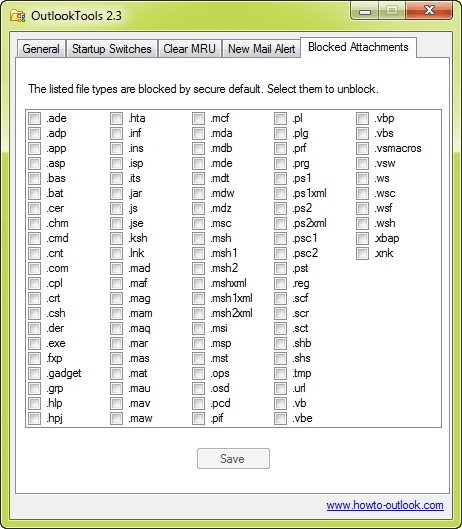
Task: Enable the .shs checkbox
Action: 280,359
